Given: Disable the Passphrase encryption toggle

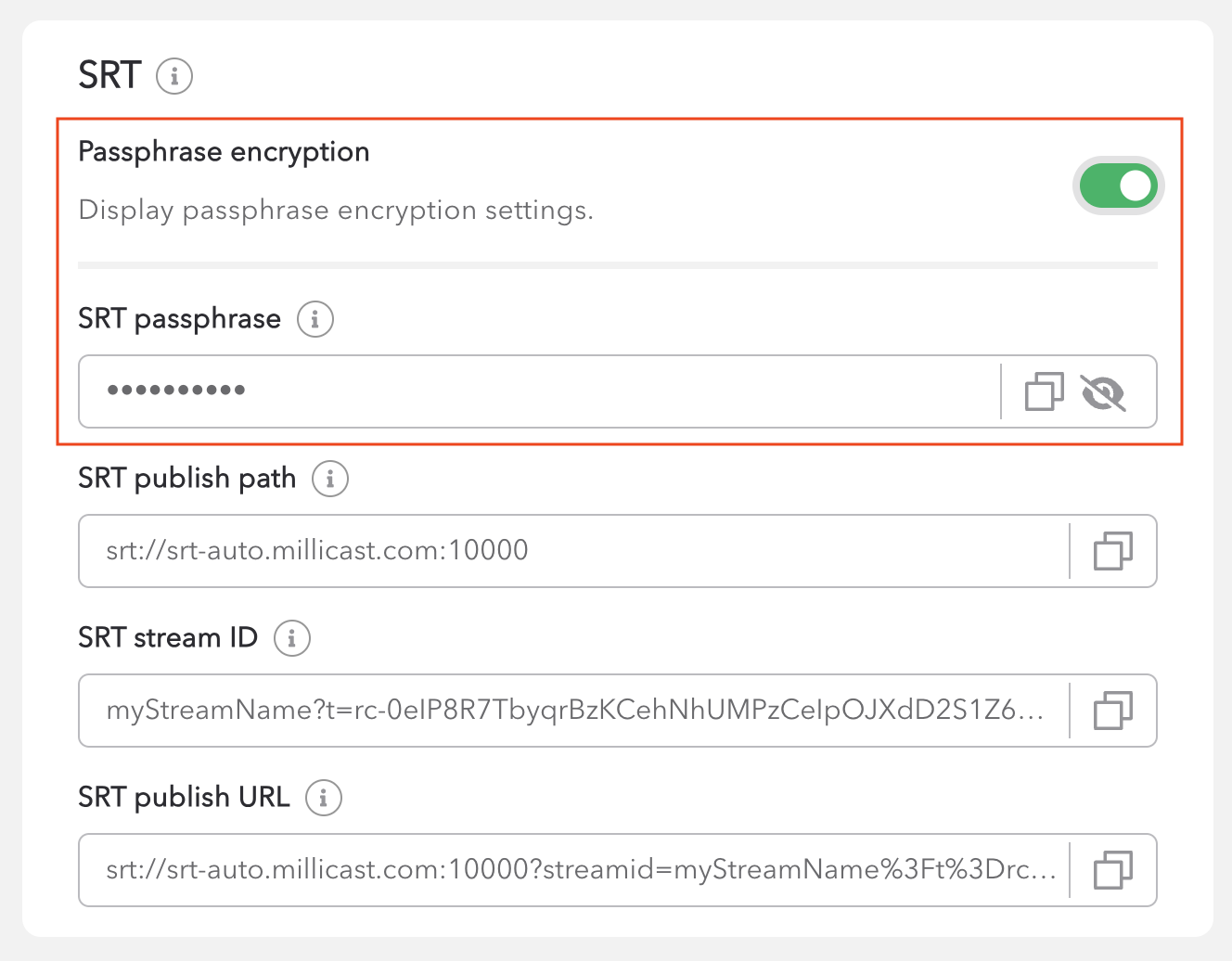Looking at the screenshot, I should click(1118, 186).
